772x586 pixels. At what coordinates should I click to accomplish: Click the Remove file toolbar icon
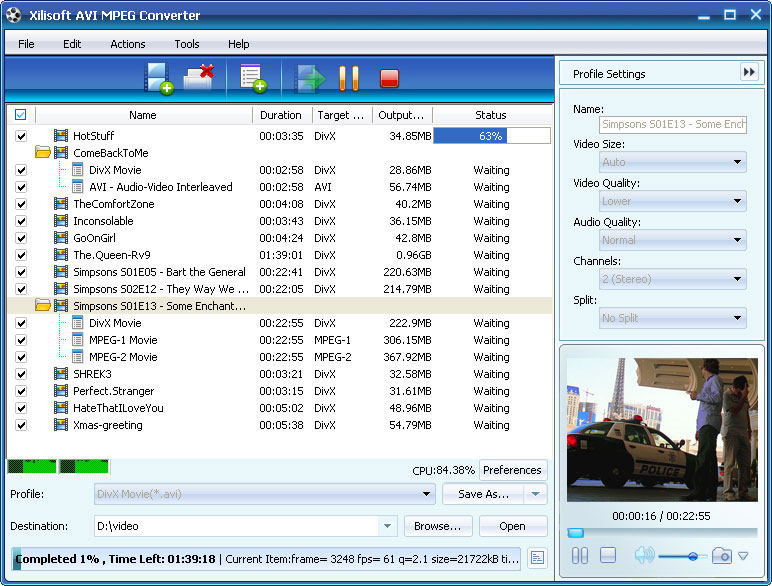pos(198,77)
